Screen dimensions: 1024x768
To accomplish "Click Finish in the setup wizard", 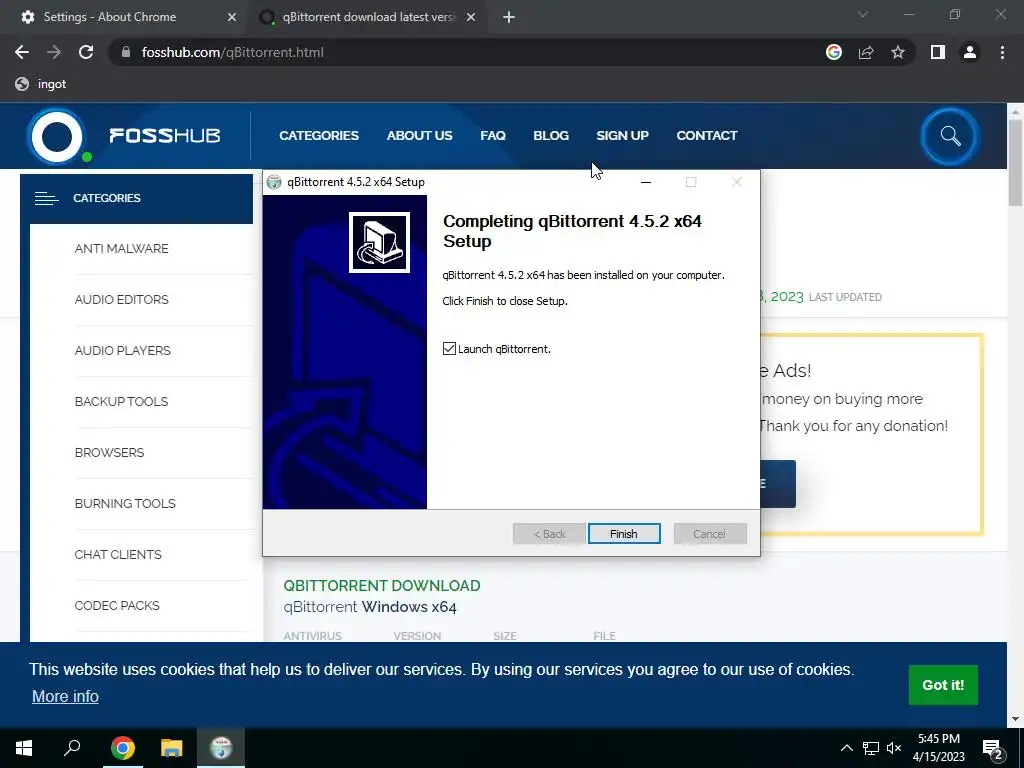I will [624, 534].
